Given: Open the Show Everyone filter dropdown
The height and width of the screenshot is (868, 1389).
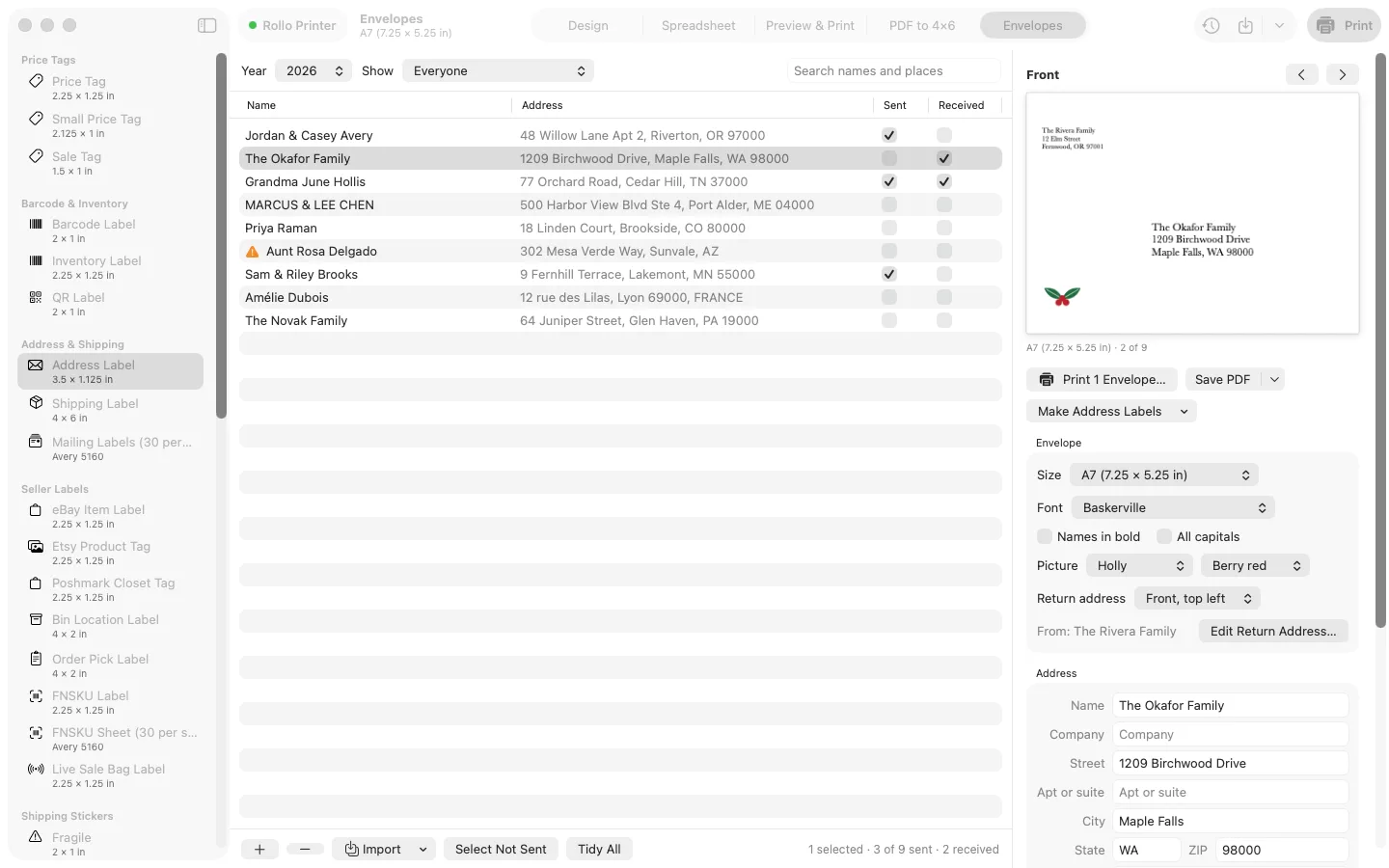Looking at the screenshot, I should (x=498, y=70).
